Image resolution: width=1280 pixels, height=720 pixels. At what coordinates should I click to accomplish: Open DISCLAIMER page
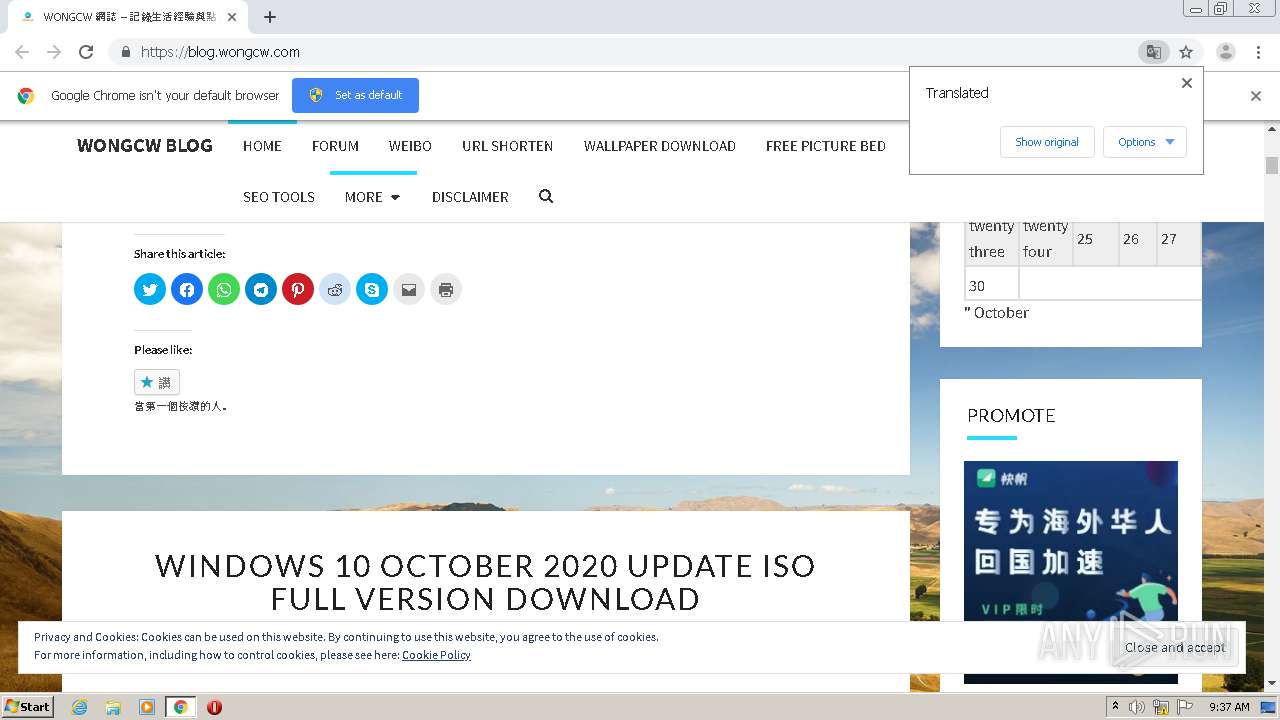coord(470,197)
